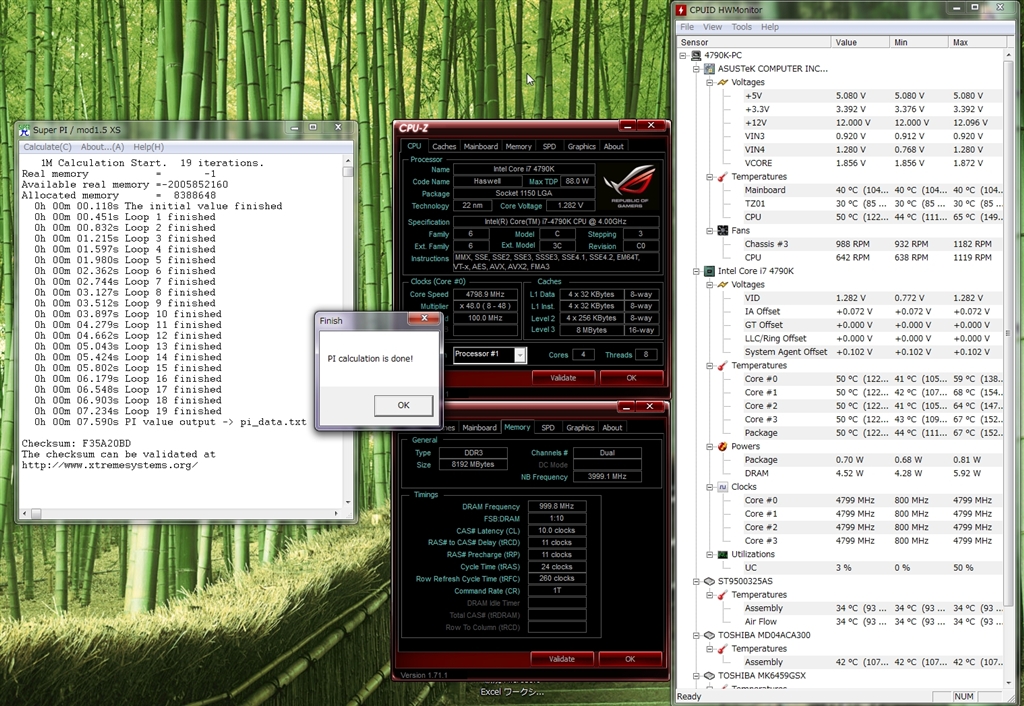Click the 4790K-PC computer icon in tree
Image resolution: width=1024 pixels, height=706 pixels.
[696, 56]
